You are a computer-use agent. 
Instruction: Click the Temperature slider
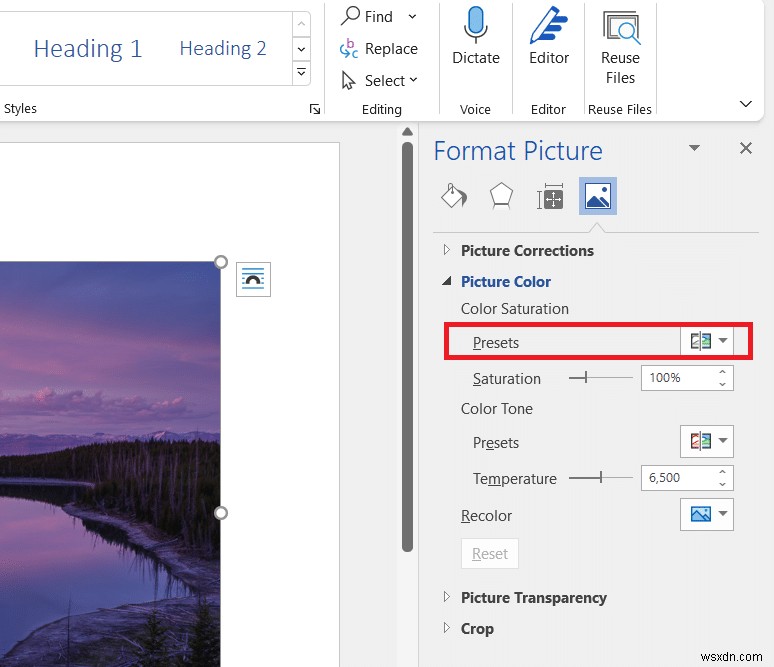click(x=600, y=478)
